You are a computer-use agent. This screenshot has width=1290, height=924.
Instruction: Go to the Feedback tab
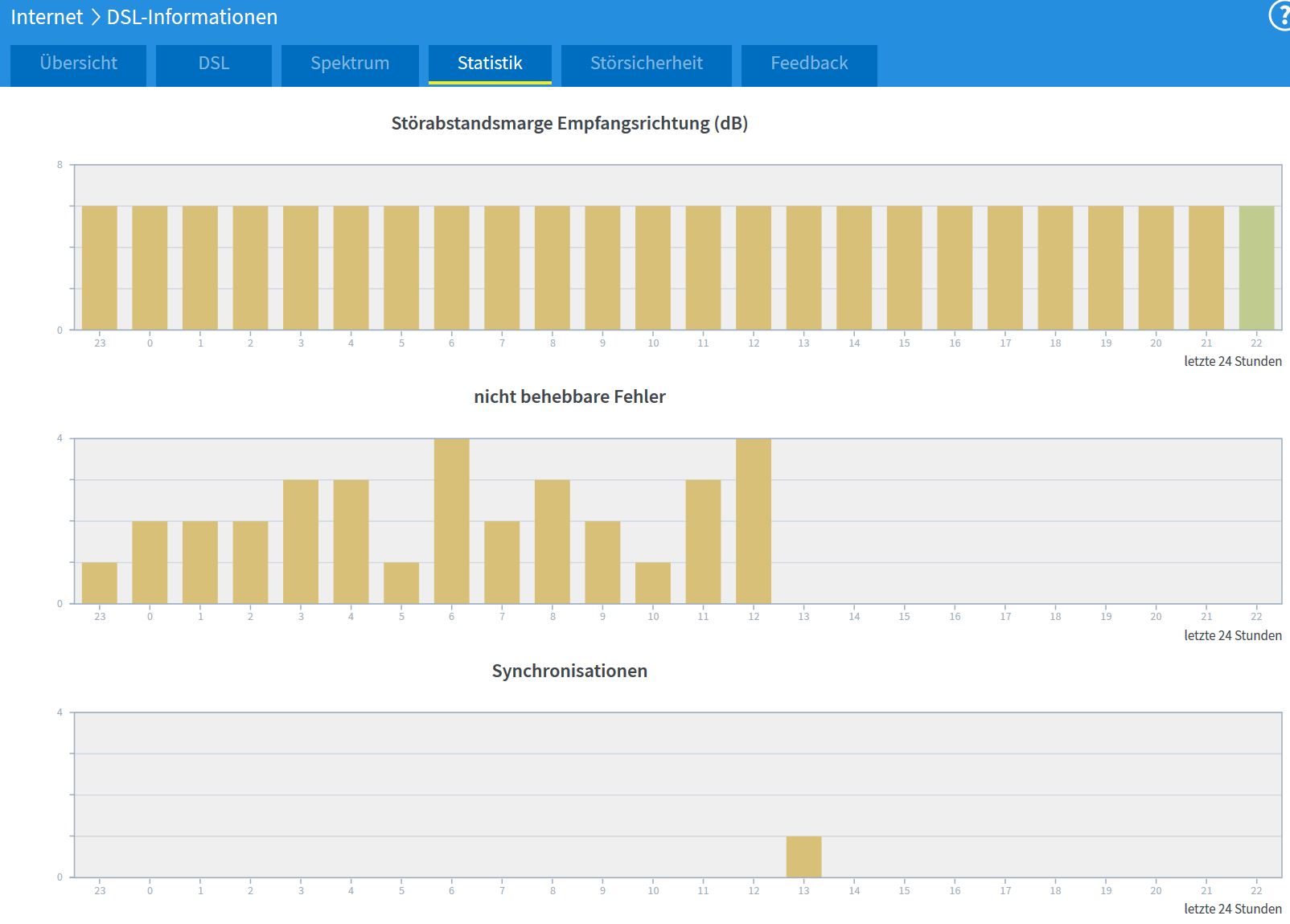click(809, 64)
